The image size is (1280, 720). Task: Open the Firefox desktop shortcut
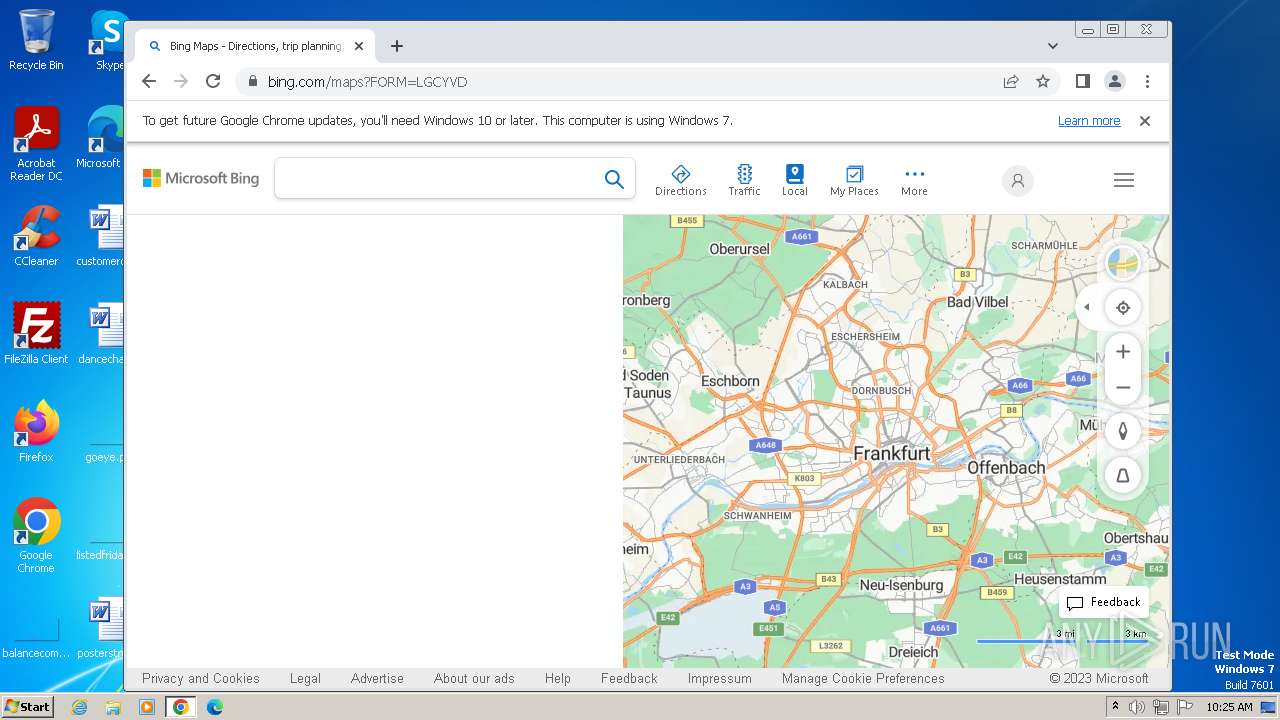click(x=36, y=432)
